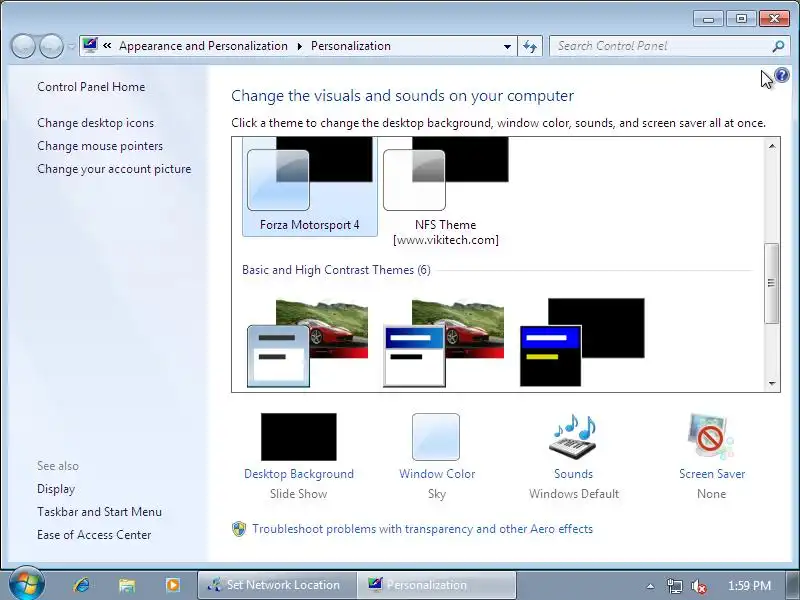This screenshot has height=600, width=800.
Task: Refresh the Personalization page
Action: pyautogui.click(x=530, y=46)
